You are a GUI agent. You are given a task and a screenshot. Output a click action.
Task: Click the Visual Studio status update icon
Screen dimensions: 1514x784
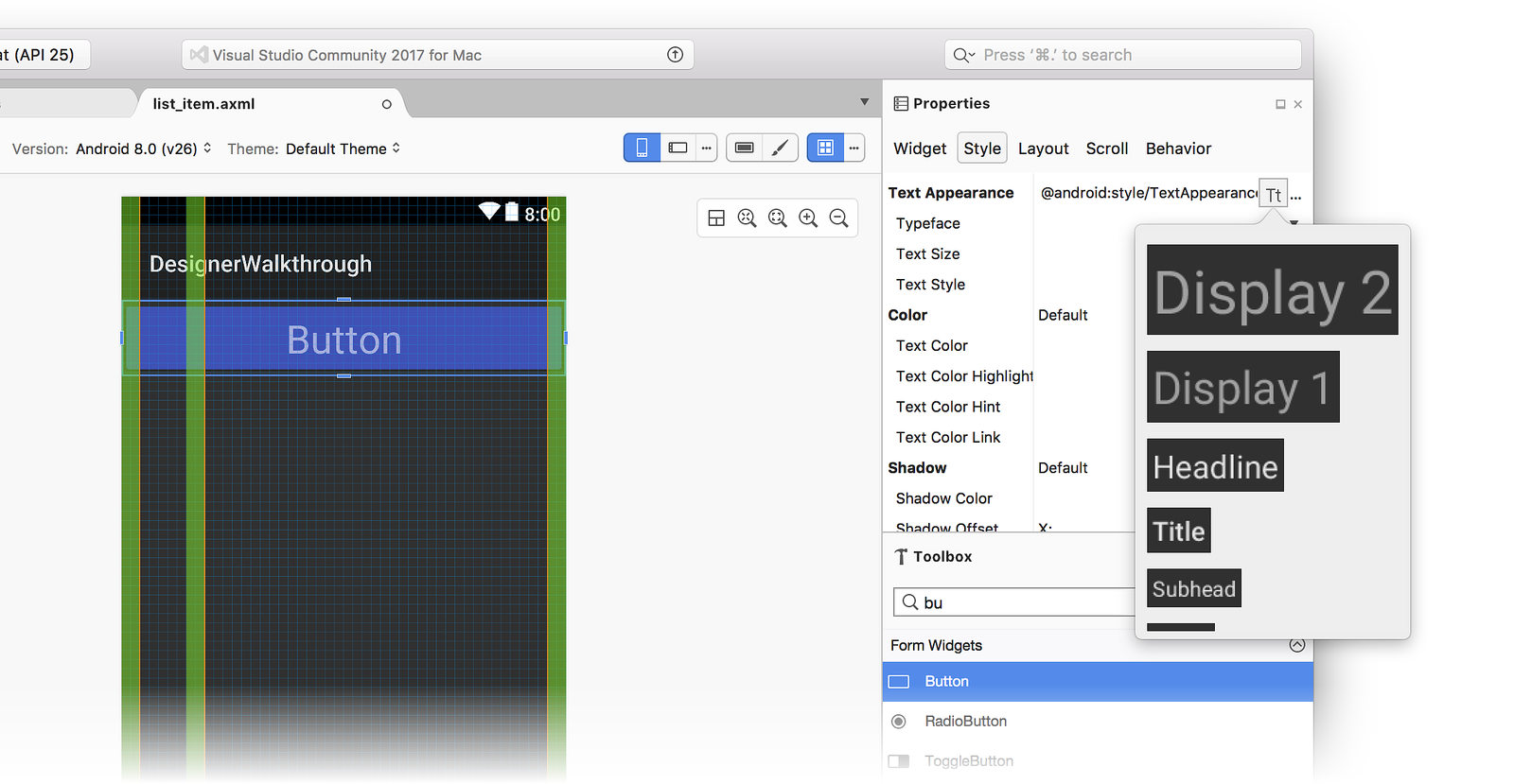point(675,55)
